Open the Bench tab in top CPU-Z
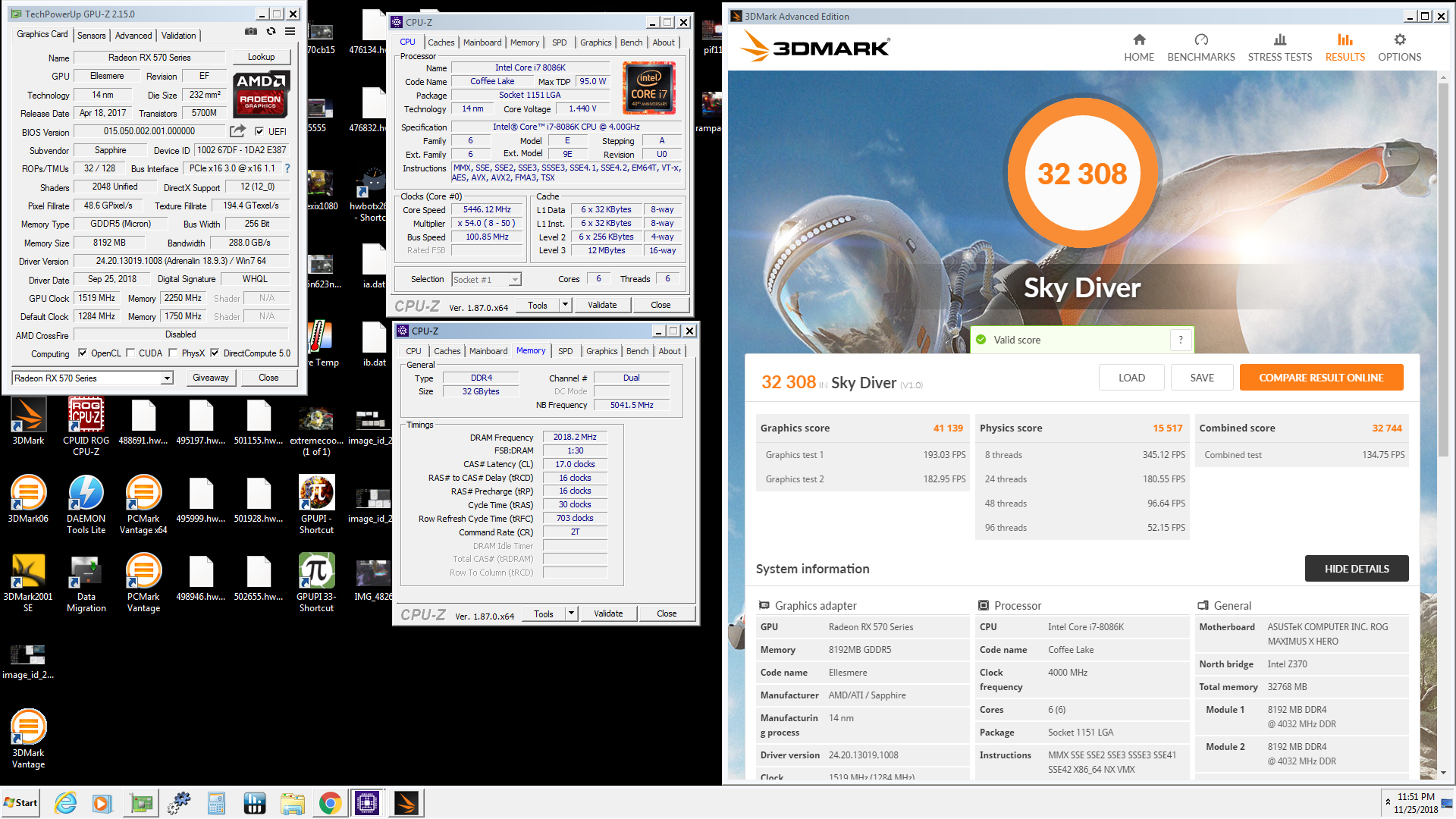Viewport: 1456px width, 819px height. click(x=631, y=42)
